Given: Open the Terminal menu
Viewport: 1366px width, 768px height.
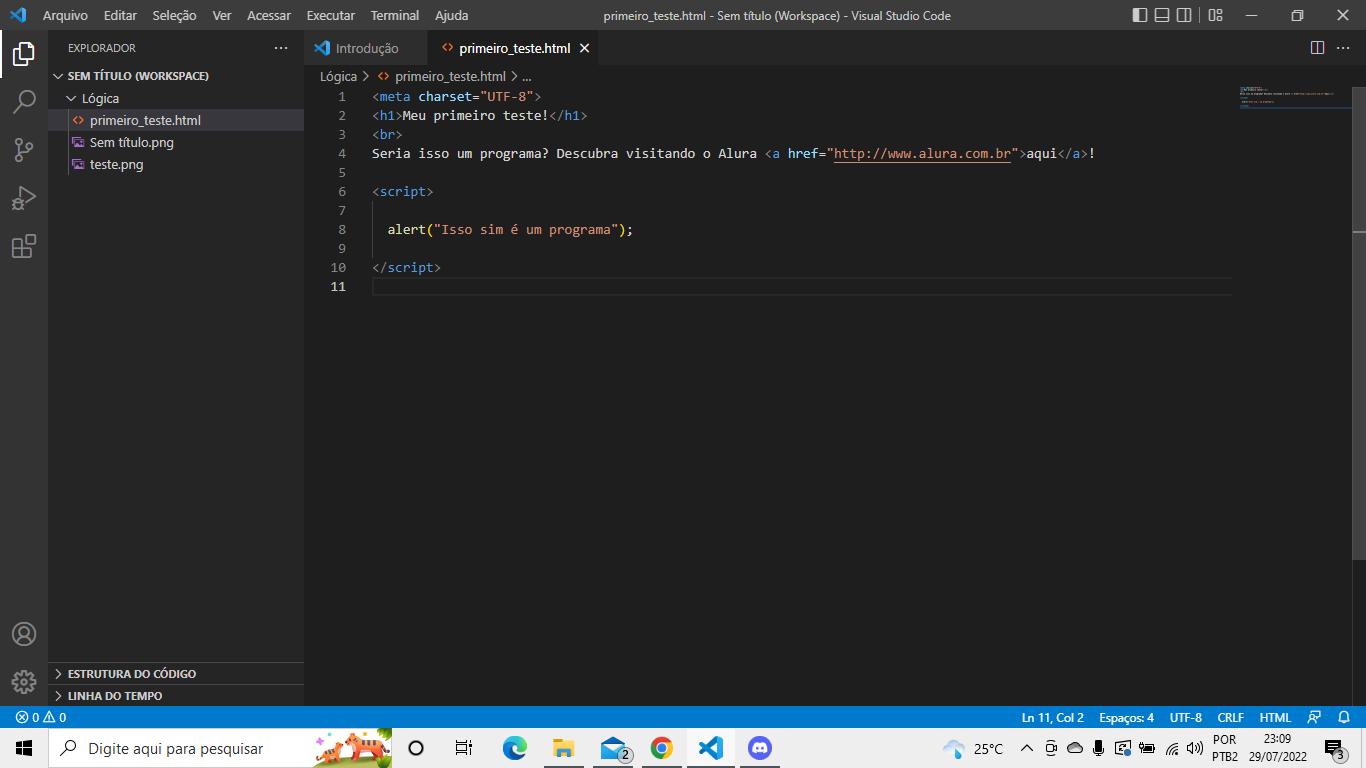Looking at the screenshot, I should point(395,15).
